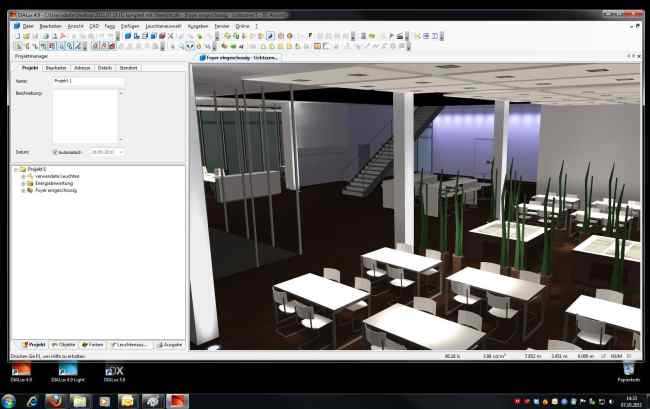This screenshot has height=409, width=650.
Task: Click the clock in the system tray
Action: click(631, 401)
